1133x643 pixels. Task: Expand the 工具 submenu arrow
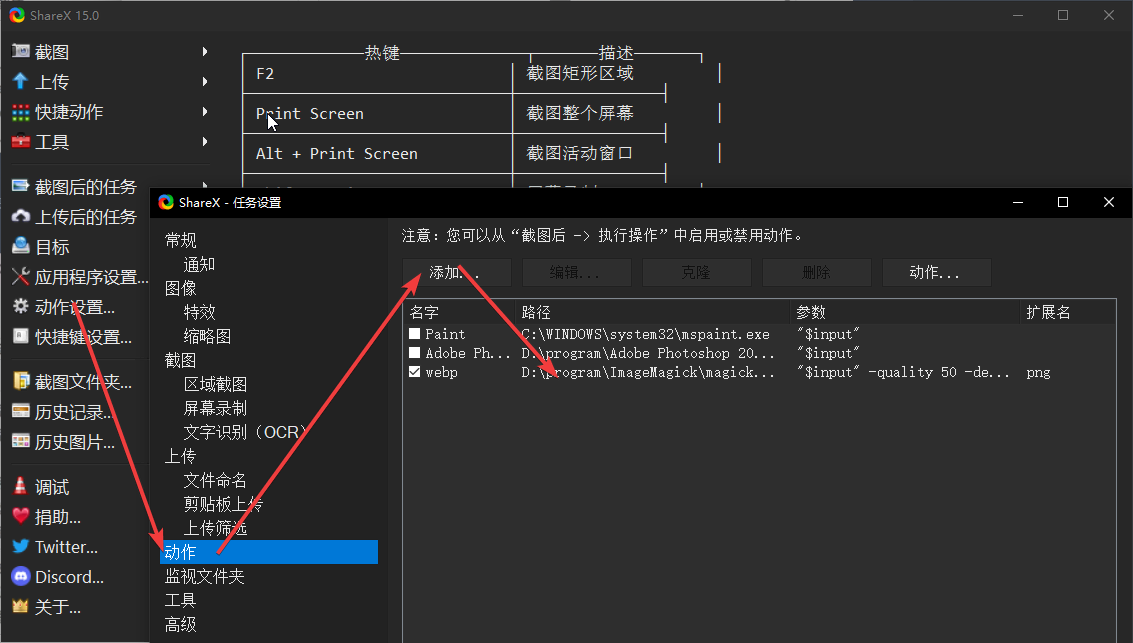click(205, 142)
